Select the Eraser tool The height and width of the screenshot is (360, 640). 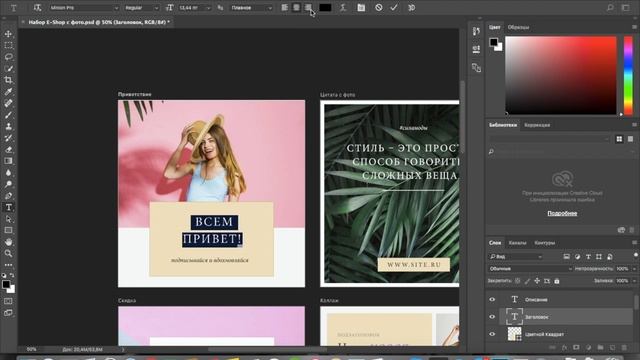point(8,149)
